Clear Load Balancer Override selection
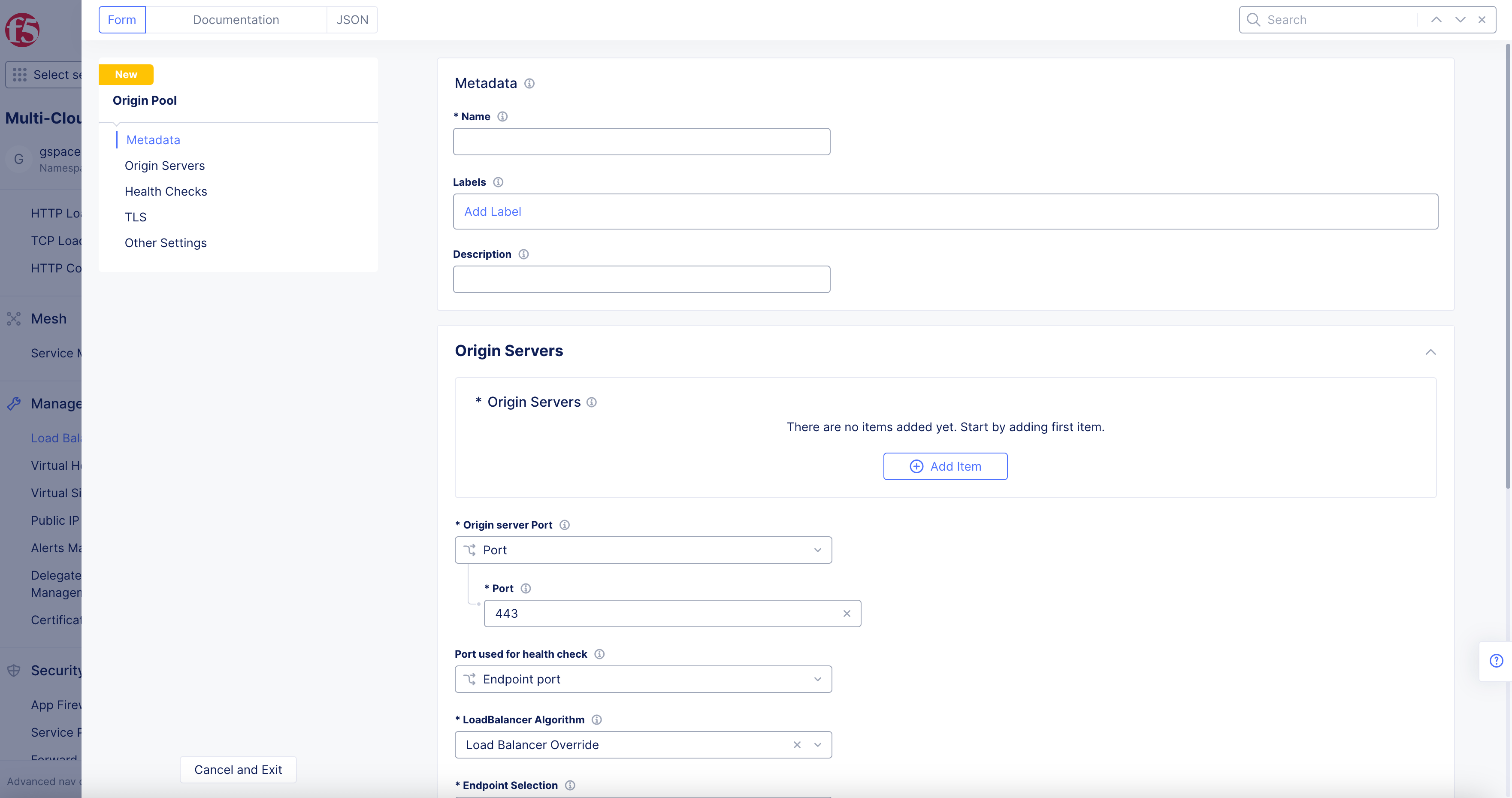This screenshot has width=1512, height=798. click(797, 745)
